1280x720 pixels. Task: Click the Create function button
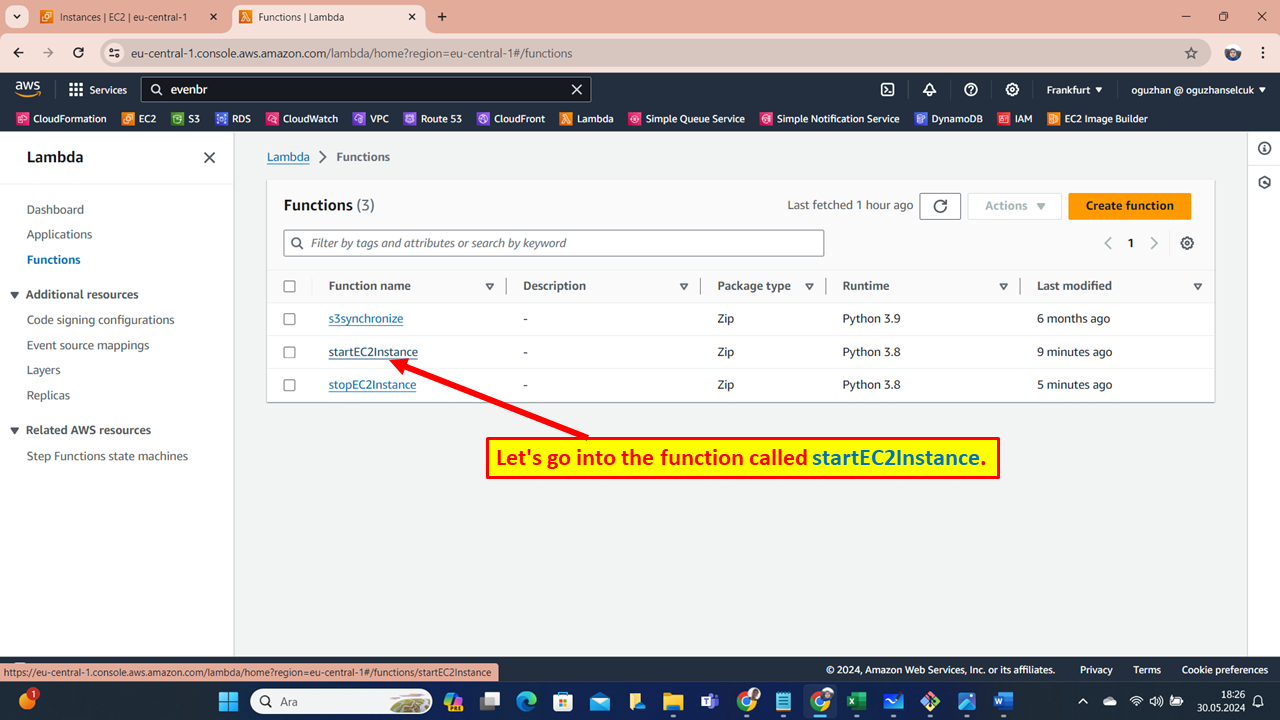tap(1129, 205)
